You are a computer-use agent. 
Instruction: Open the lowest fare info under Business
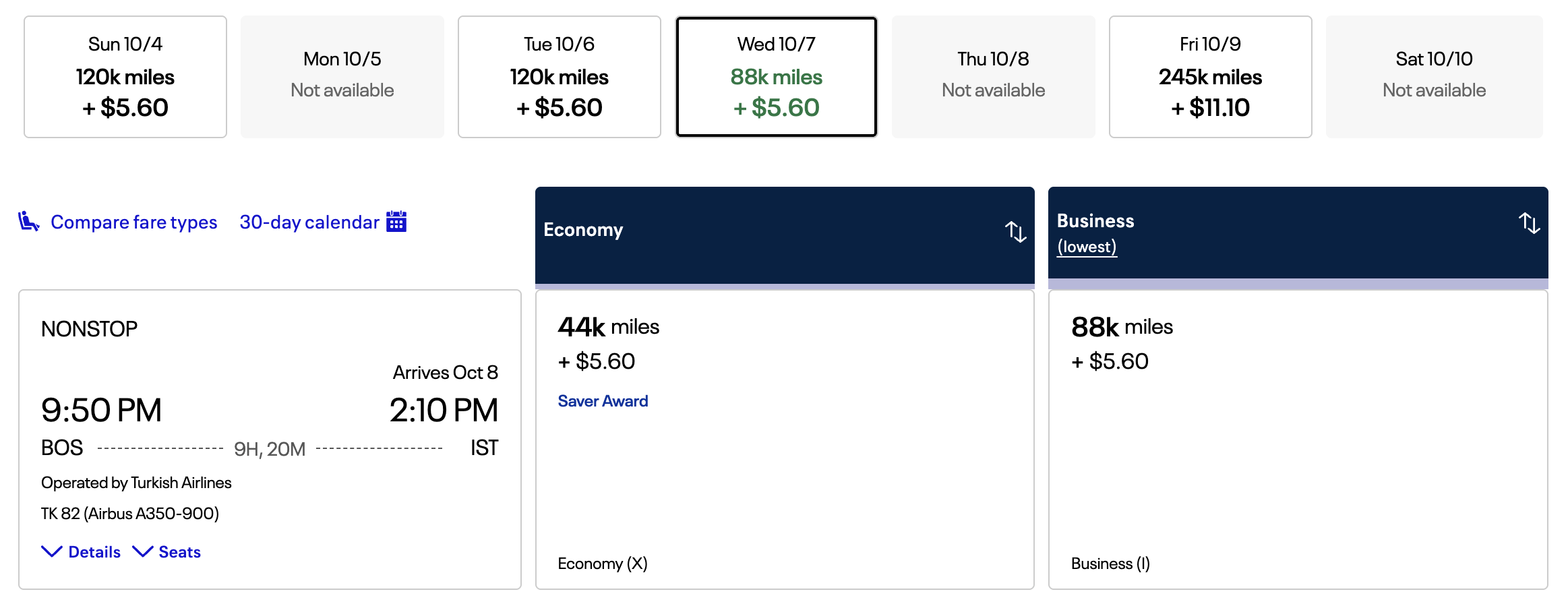point(1085,246)
